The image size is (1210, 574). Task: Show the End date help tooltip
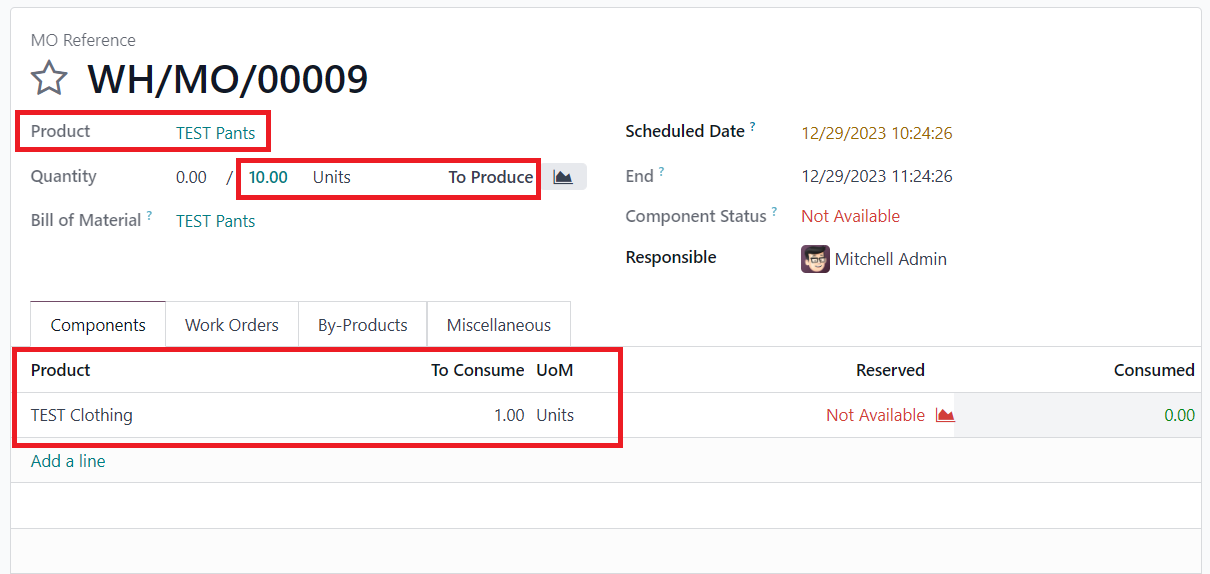(x=661, y=172)
